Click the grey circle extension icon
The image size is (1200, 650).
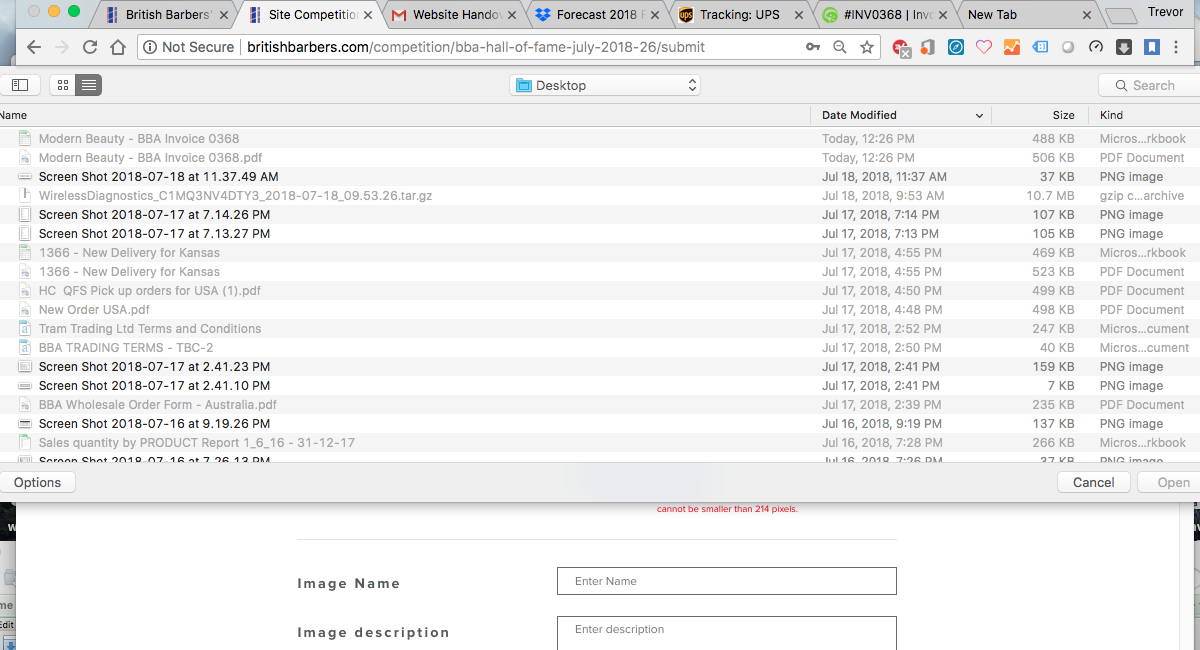coord(1068,47)
